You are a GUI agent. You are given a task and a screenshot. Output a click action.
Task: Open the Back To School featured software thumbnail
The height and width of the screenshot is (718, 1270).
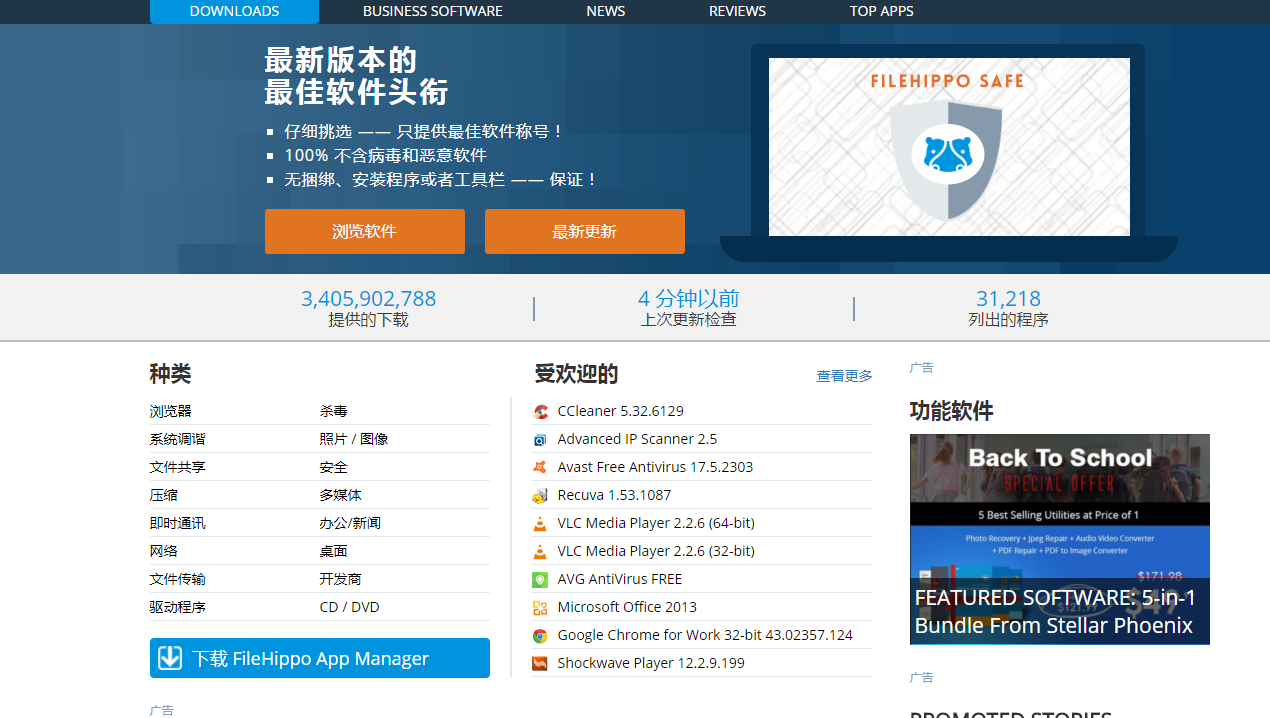click(1060, 539)
